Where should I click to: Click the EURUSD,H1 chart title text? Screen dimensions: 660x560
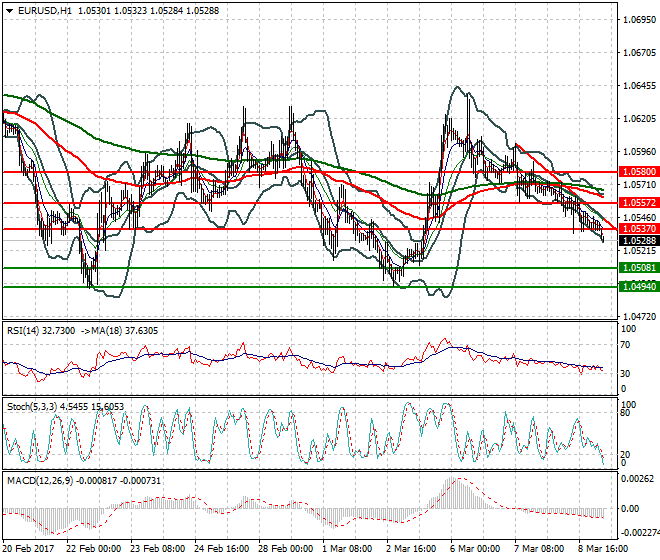(x=45, y=11)
